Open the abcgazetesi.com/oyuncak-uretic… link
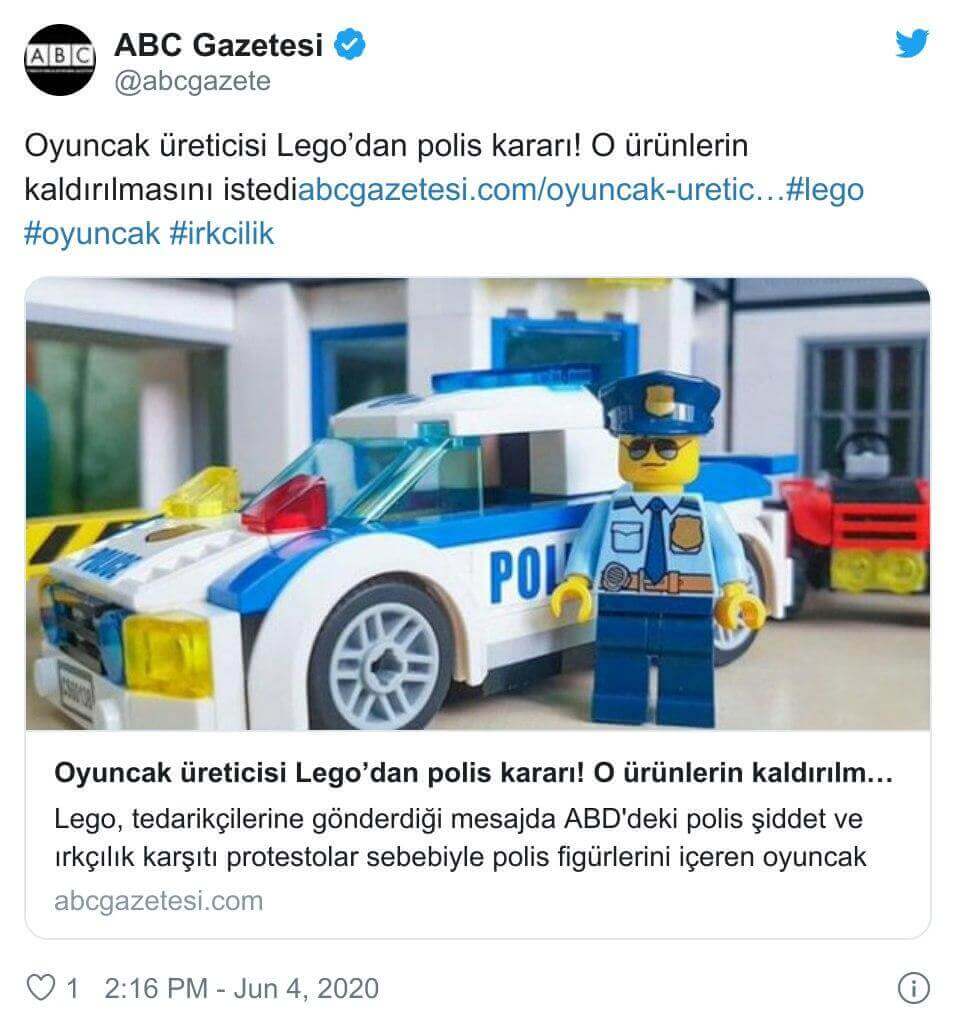 pyautogui.click(x=540, y=189)
